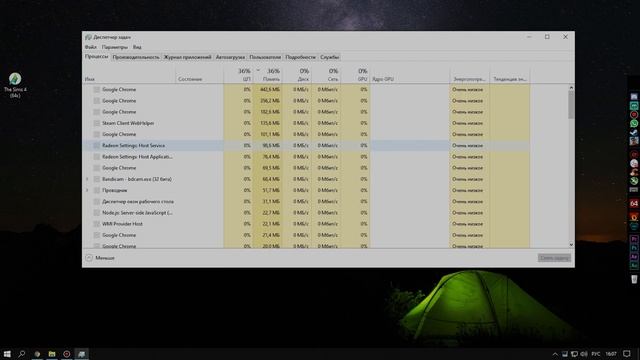Open Photoshop (Ps) from side dock
Viewport: 640px width, 360px height.
pos(634,248)
